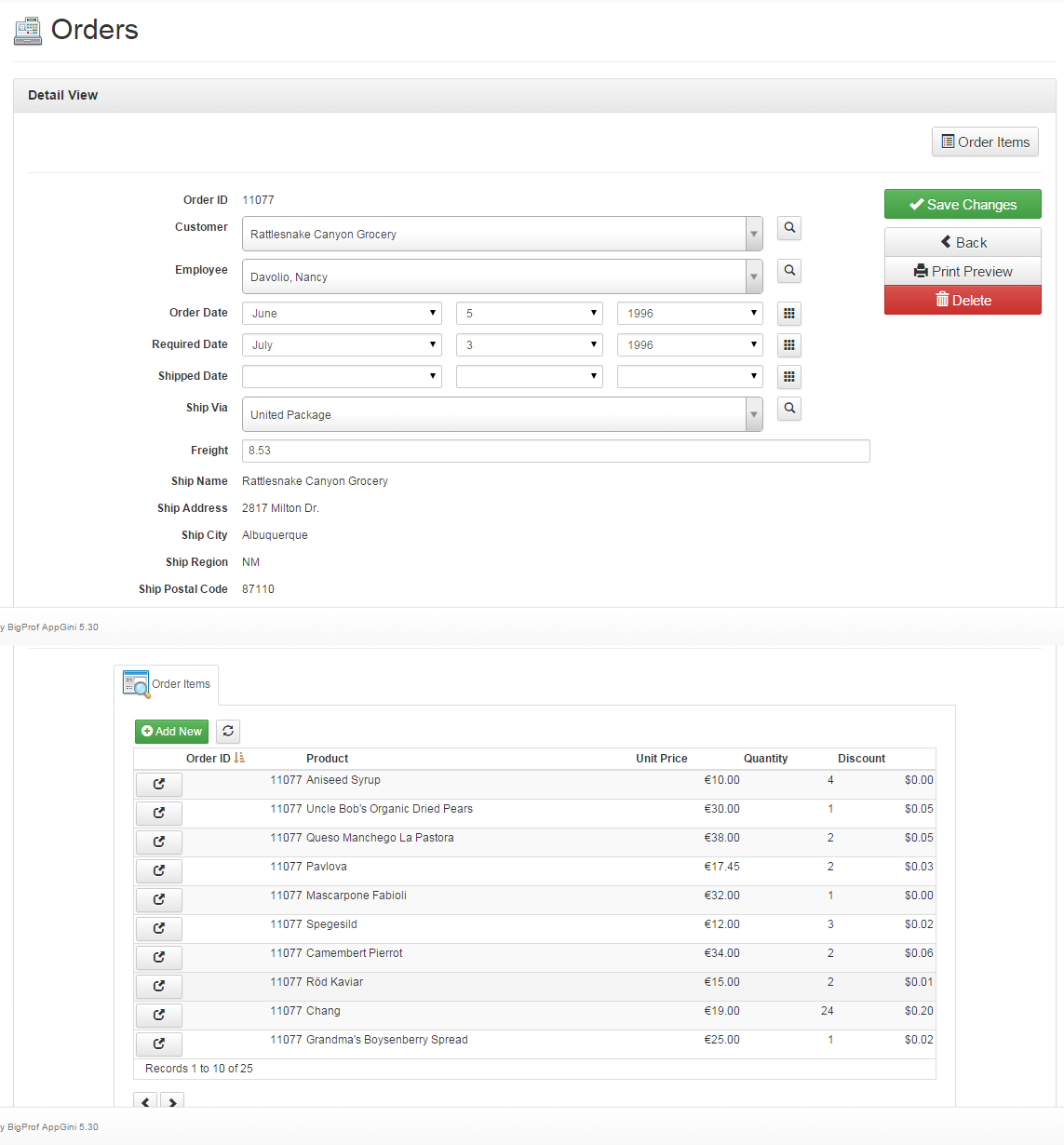1064x1145 pixels.
Task: Open detail view for Aniseed Syrup item
Action: click(158, 784)
